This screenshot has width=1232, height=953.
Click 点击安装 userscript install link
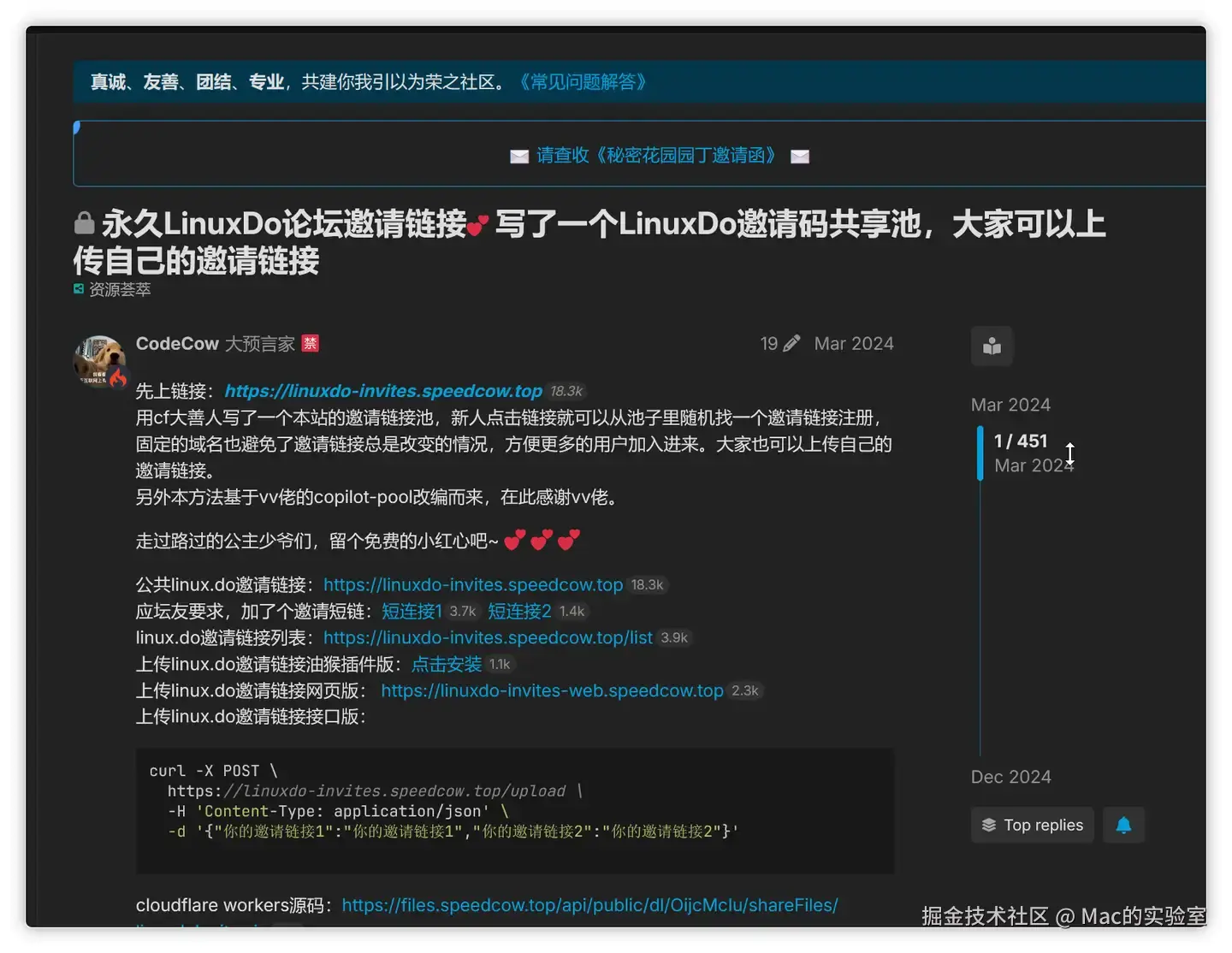(447, 665)
